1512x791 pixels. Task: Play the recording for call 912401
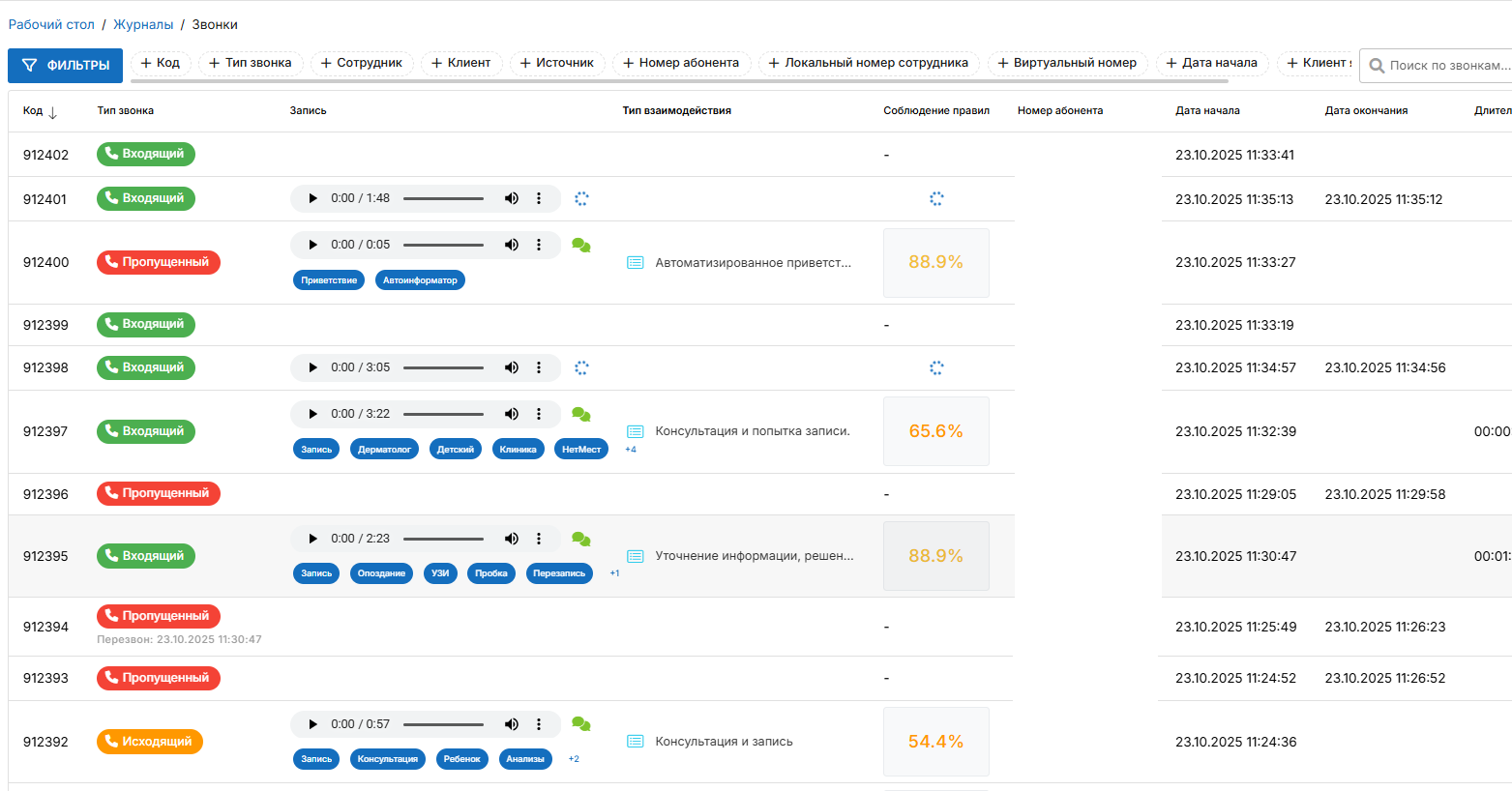(312, 198)
